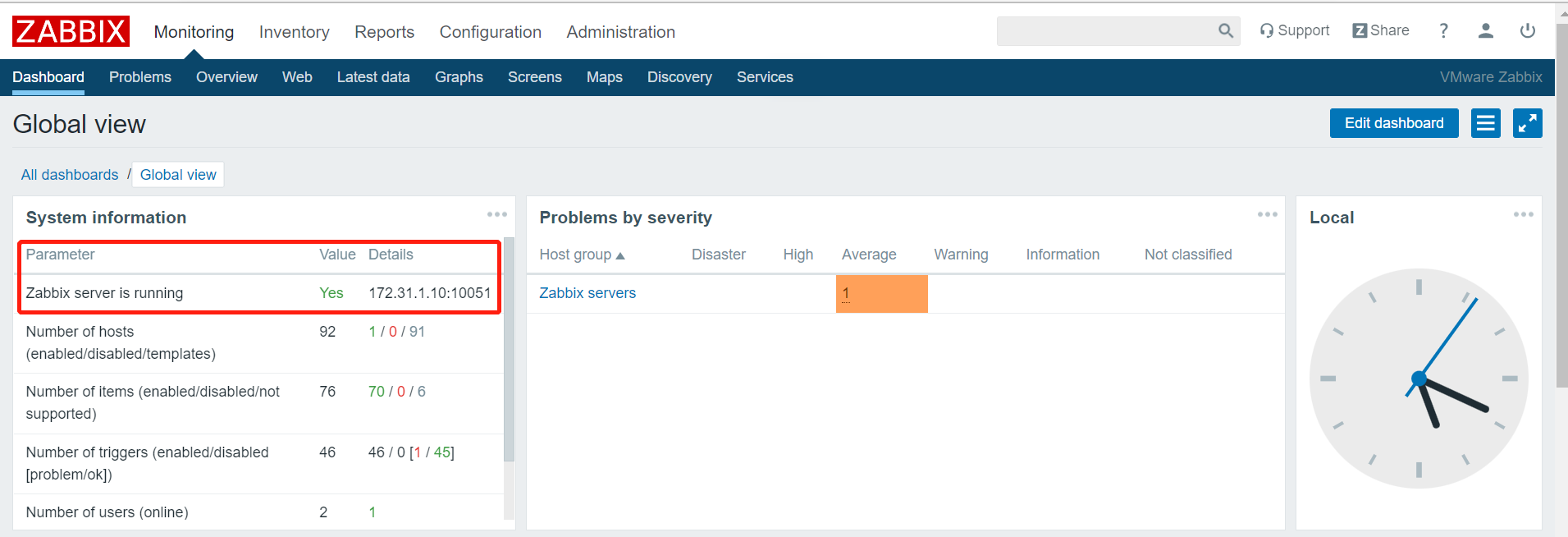This screenshot has height=537, width=1568.
Task: Open the Support headset link
Action: (x=1295, y=30)
